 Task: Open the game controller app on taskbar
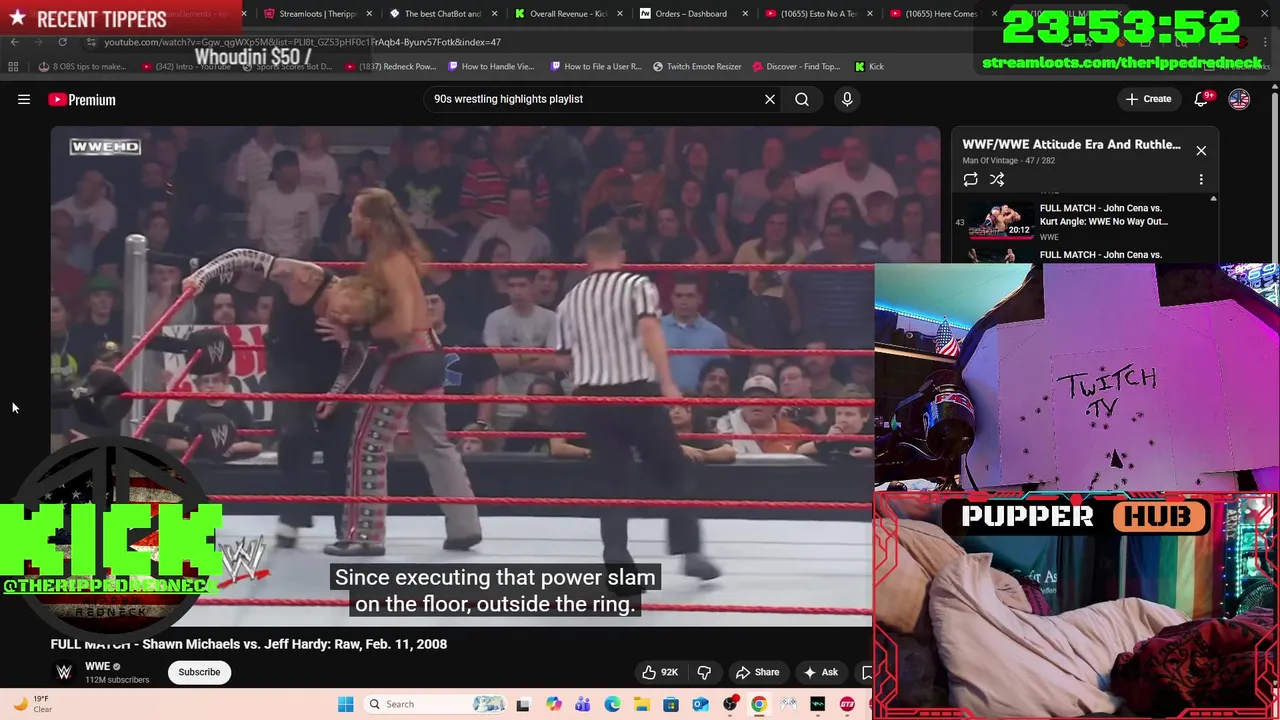tap(789, 704)
